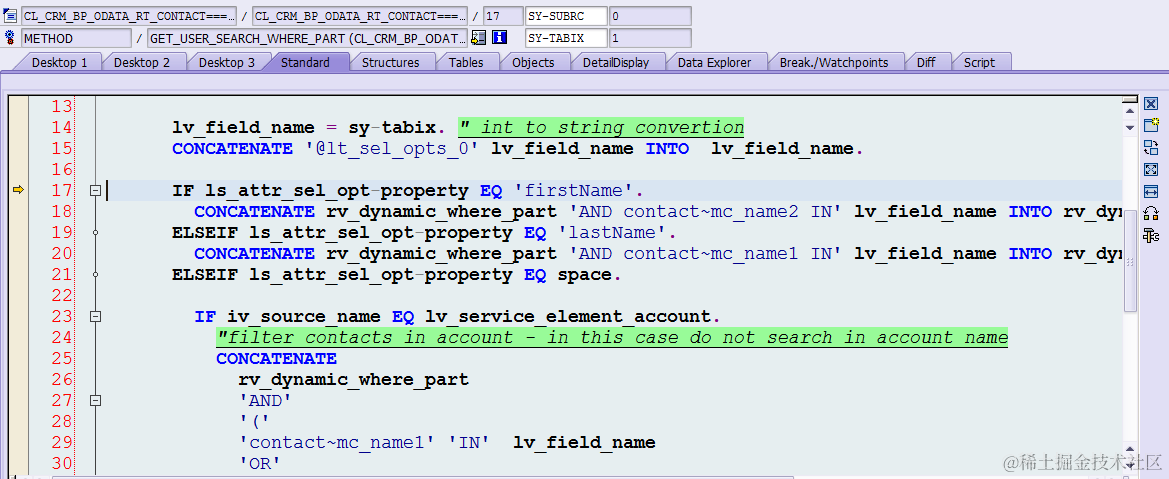Click the swap tools icon in right toolbar
Screen dimensions: 1169x479
coord(1150,148)
